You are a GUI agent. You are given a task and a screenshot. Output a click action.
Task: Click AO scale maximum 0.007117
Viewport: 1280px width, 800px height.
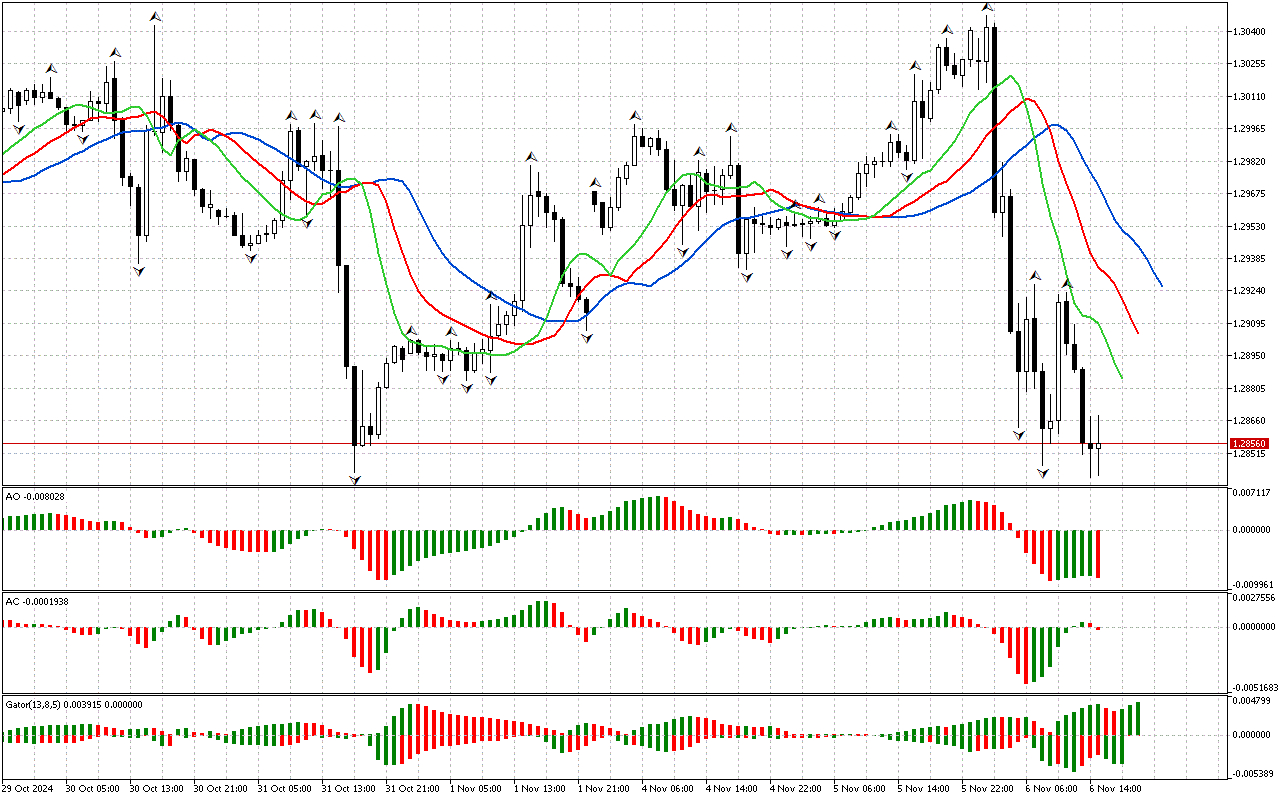tap(1251, 493)
